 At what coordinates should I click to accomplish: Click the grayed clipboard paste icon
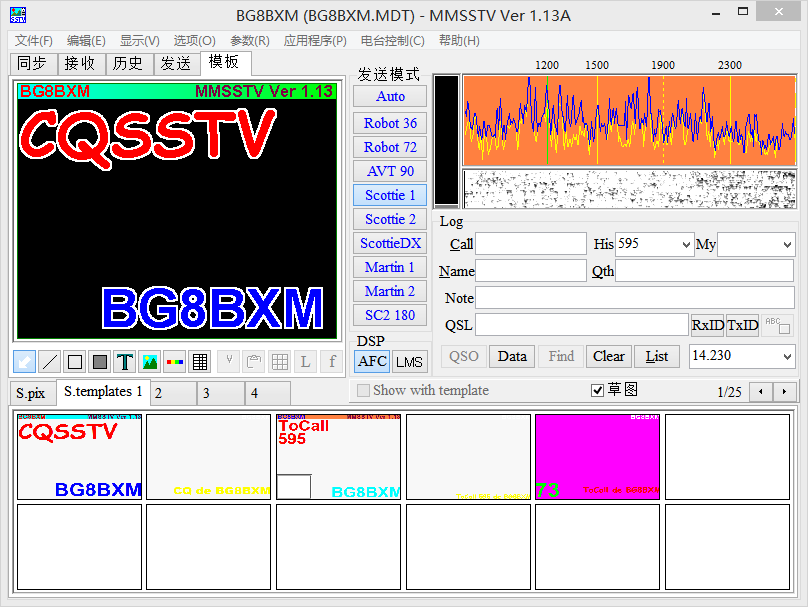(254, 362)
